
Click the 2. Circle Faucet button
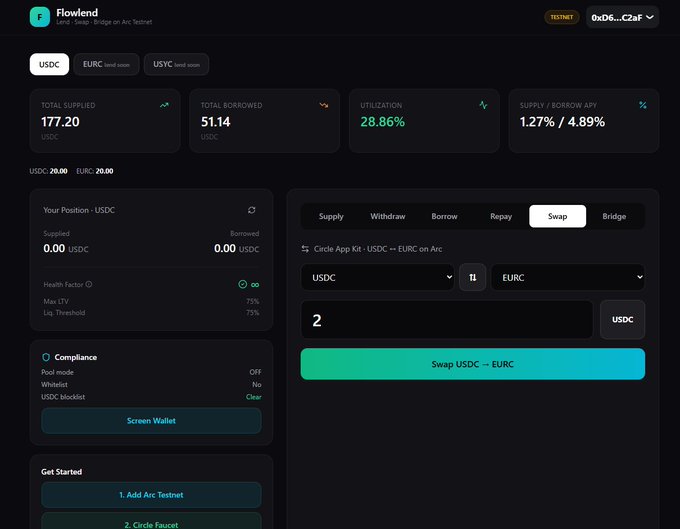coord(151,522)
